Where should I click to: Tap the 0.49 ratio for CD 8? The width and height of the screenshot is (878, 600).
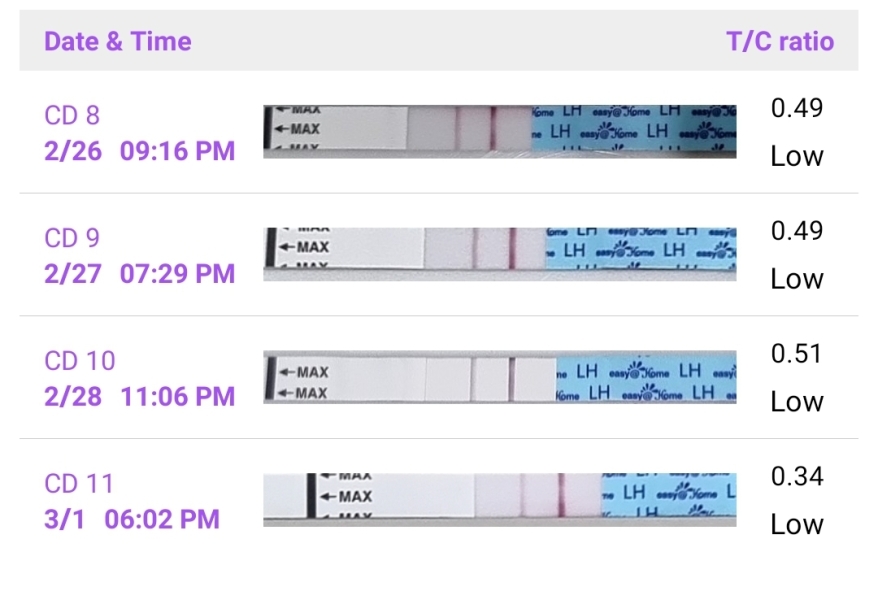[x=796, y=108]
